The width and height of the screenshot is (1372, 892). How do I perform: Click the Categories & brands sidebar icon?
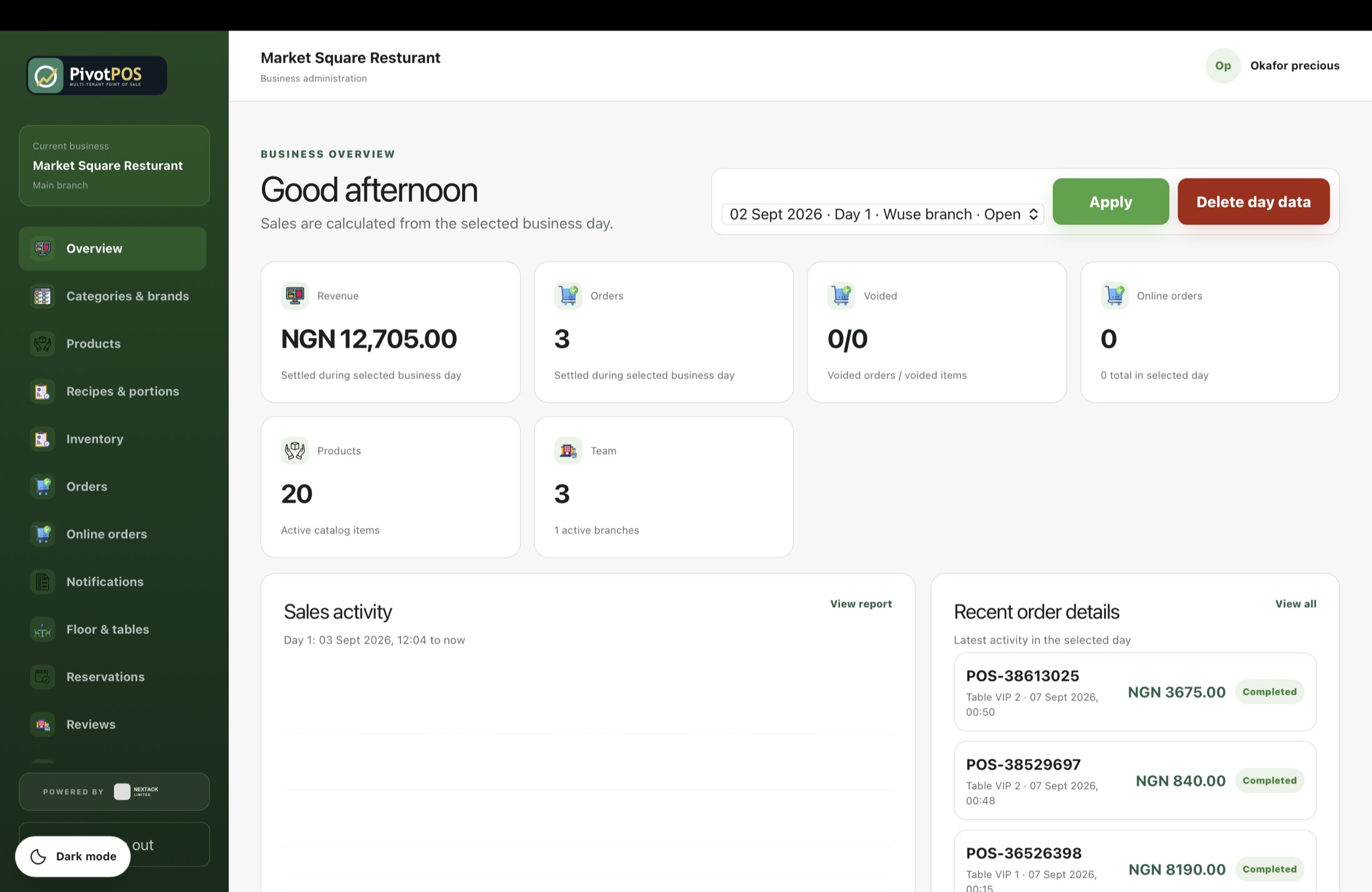(42, 296)
